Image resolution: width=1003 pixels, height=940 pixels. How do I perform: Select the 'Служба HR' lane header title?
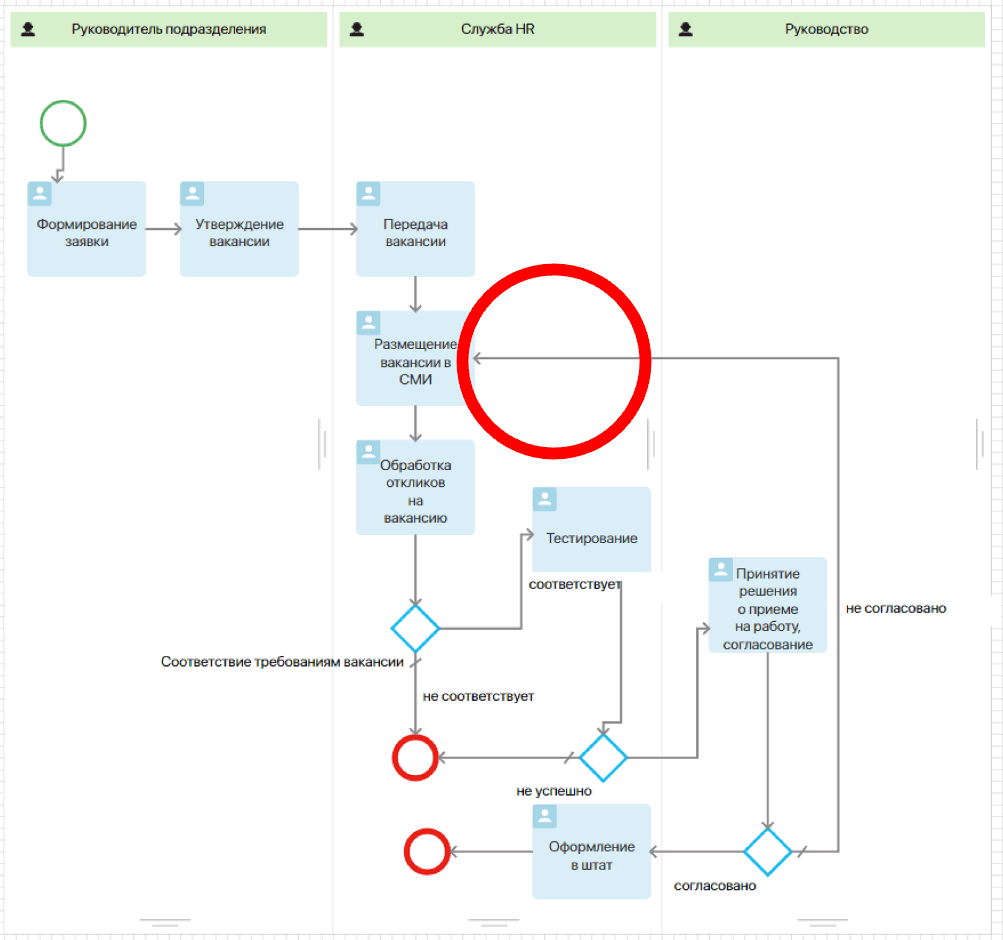tap(497, 30)
